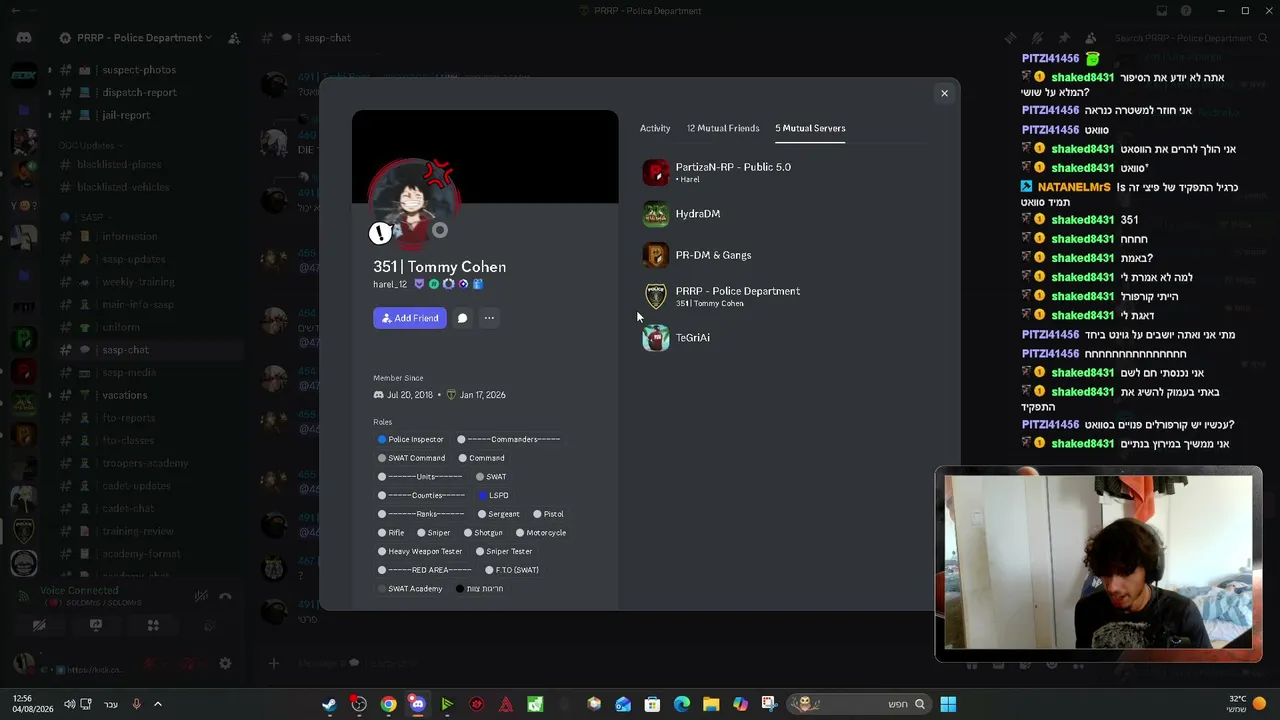Click the invite people icon beside the server name
Image resolution: width=1280 pixels, height=720 pixels.
point(233,38)
